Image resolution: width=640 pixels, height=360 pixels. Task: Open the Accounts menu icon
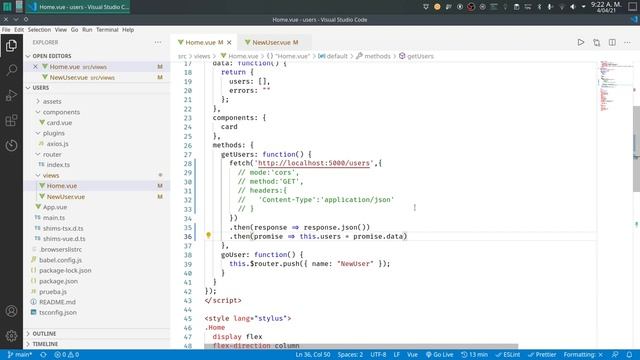[x=11, y=311]
